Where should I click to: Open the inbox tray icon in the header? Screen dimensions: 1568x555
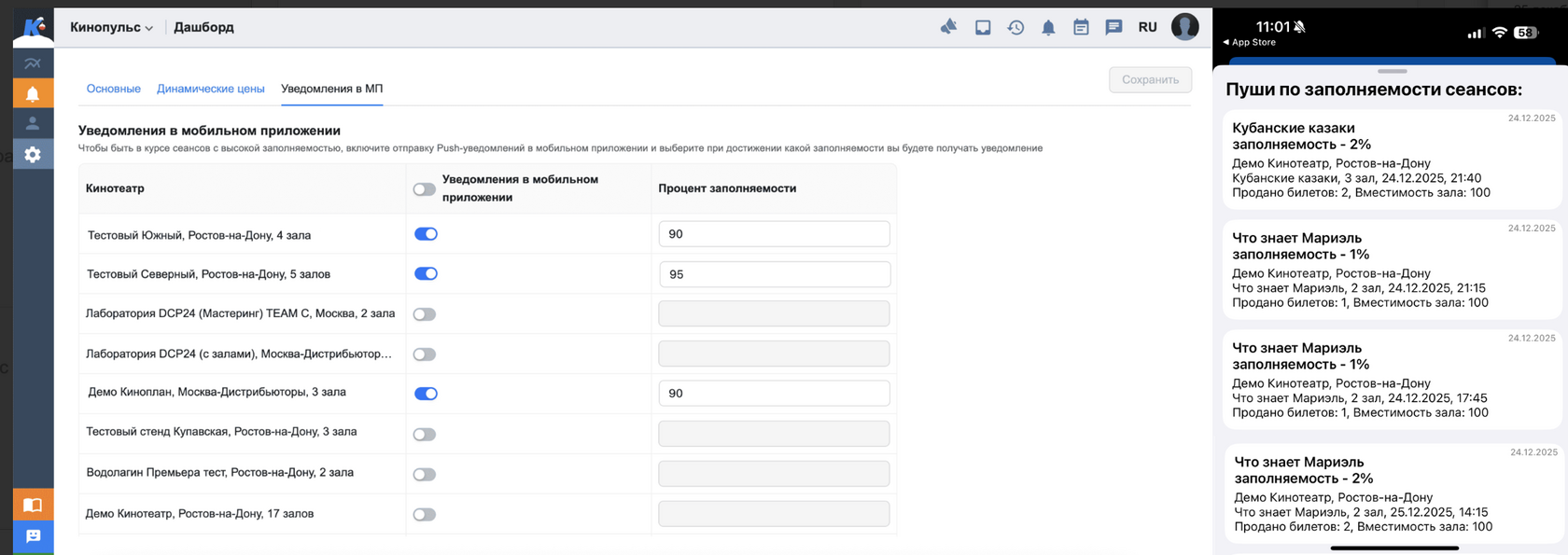(983, 28)
